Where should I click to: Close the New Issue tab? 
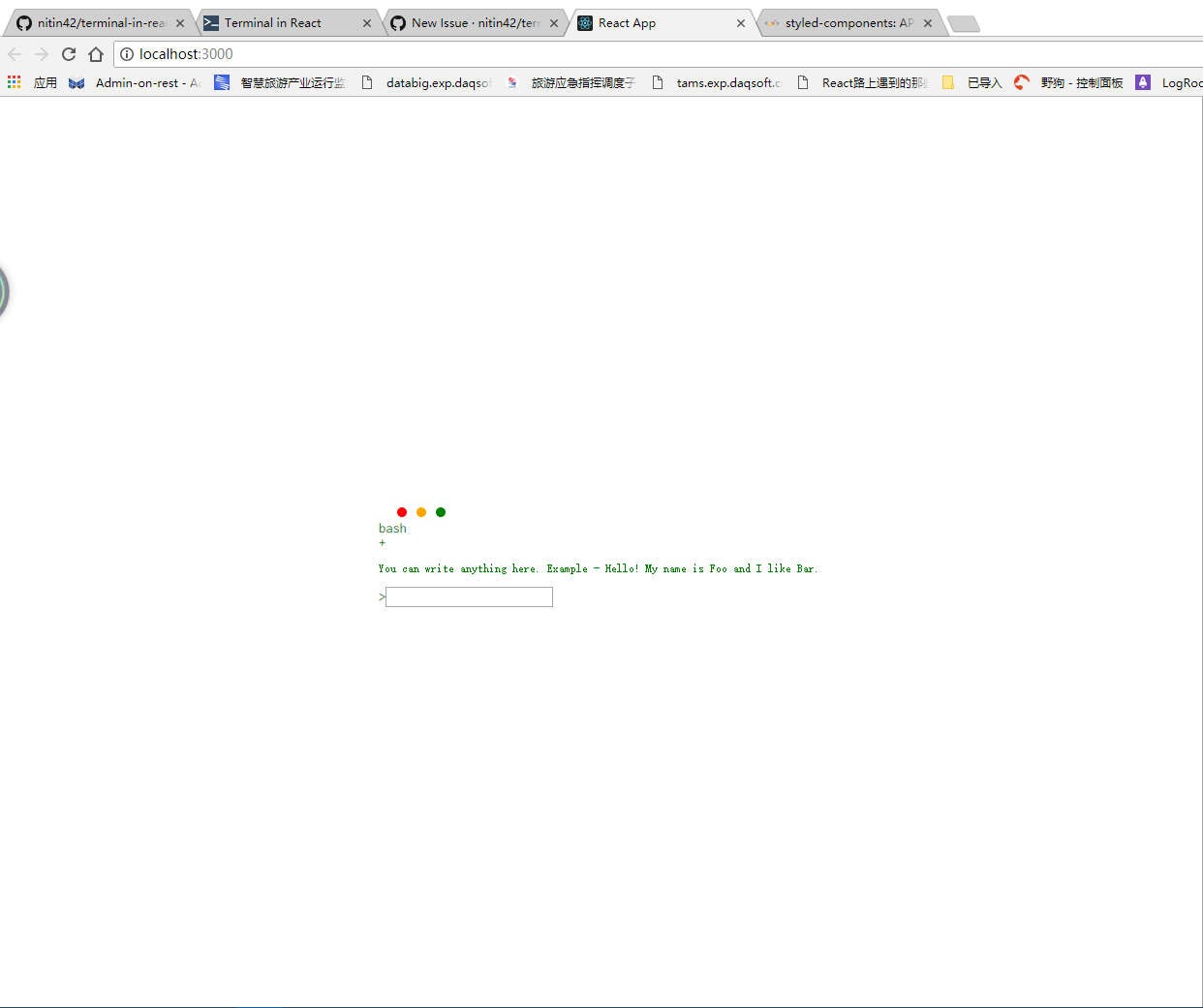[554, 23]
